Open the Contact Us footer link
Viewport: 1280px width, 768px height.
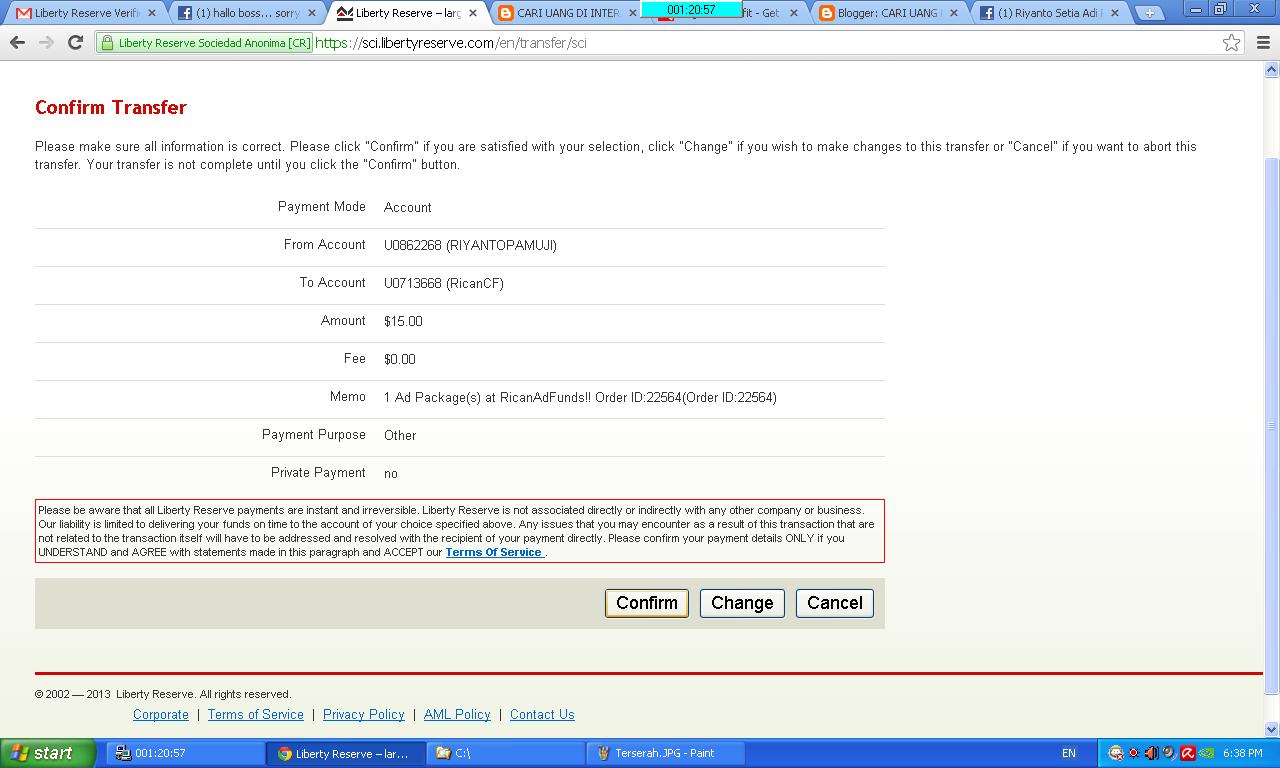[x=542, y=714]
